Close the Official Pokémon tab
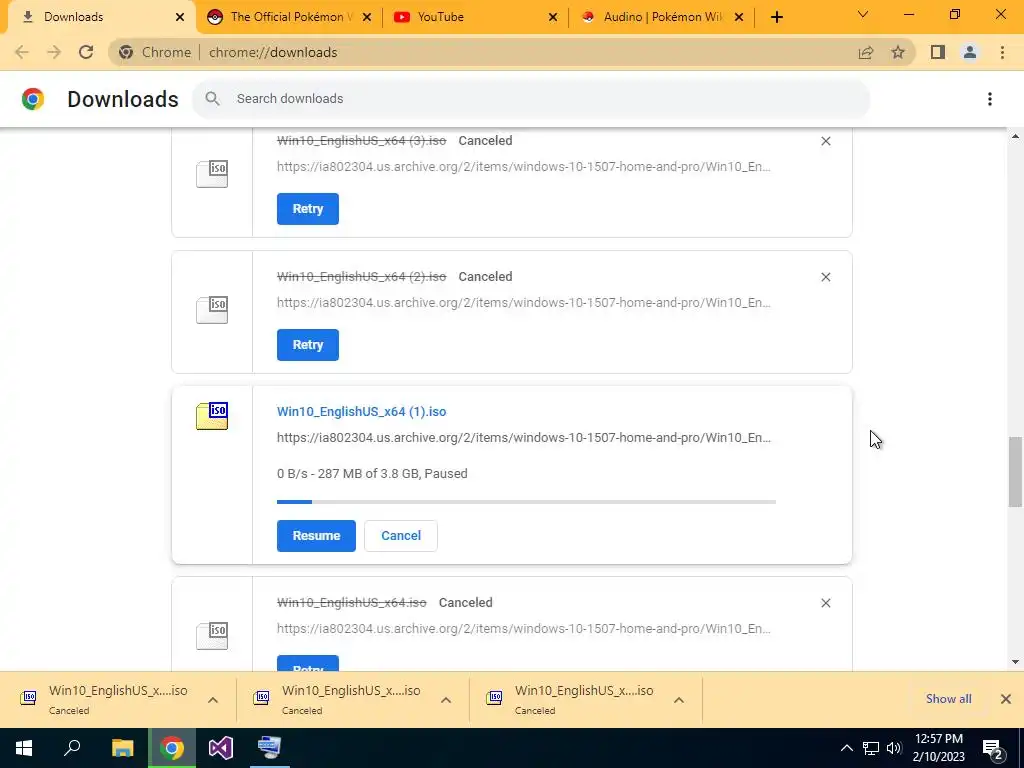 (366, 17)
